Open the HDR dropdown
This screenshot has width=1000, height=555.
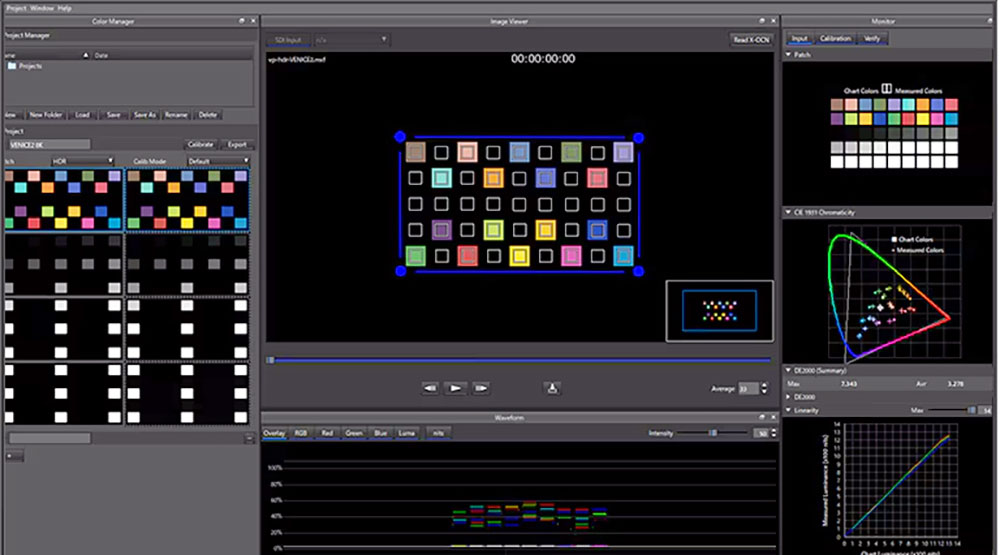tap(82, 161)
